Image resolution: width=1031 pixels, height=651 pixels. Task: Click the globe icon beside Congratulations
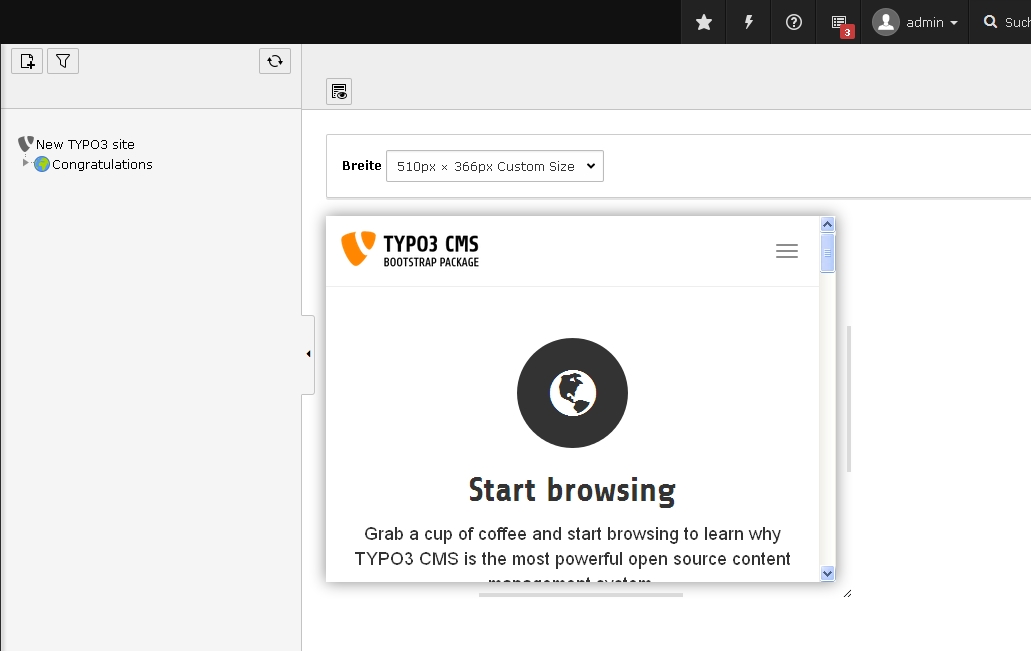click(42, 164)
